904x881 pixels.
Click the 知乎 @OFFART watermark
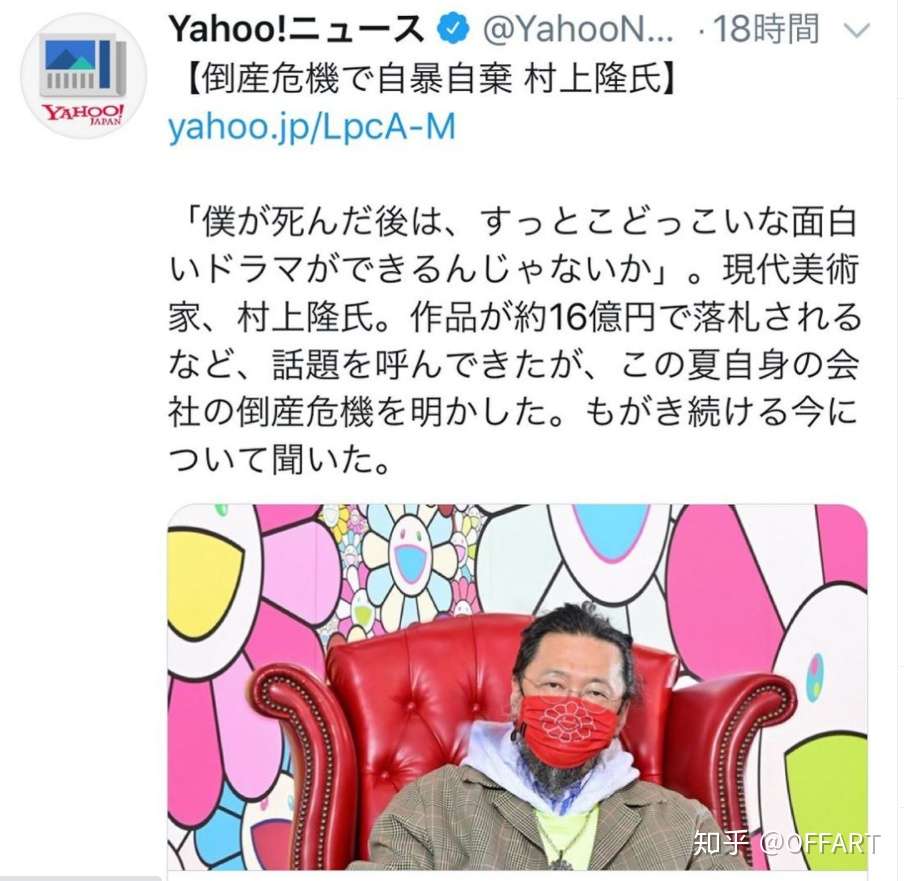[786, 844]
